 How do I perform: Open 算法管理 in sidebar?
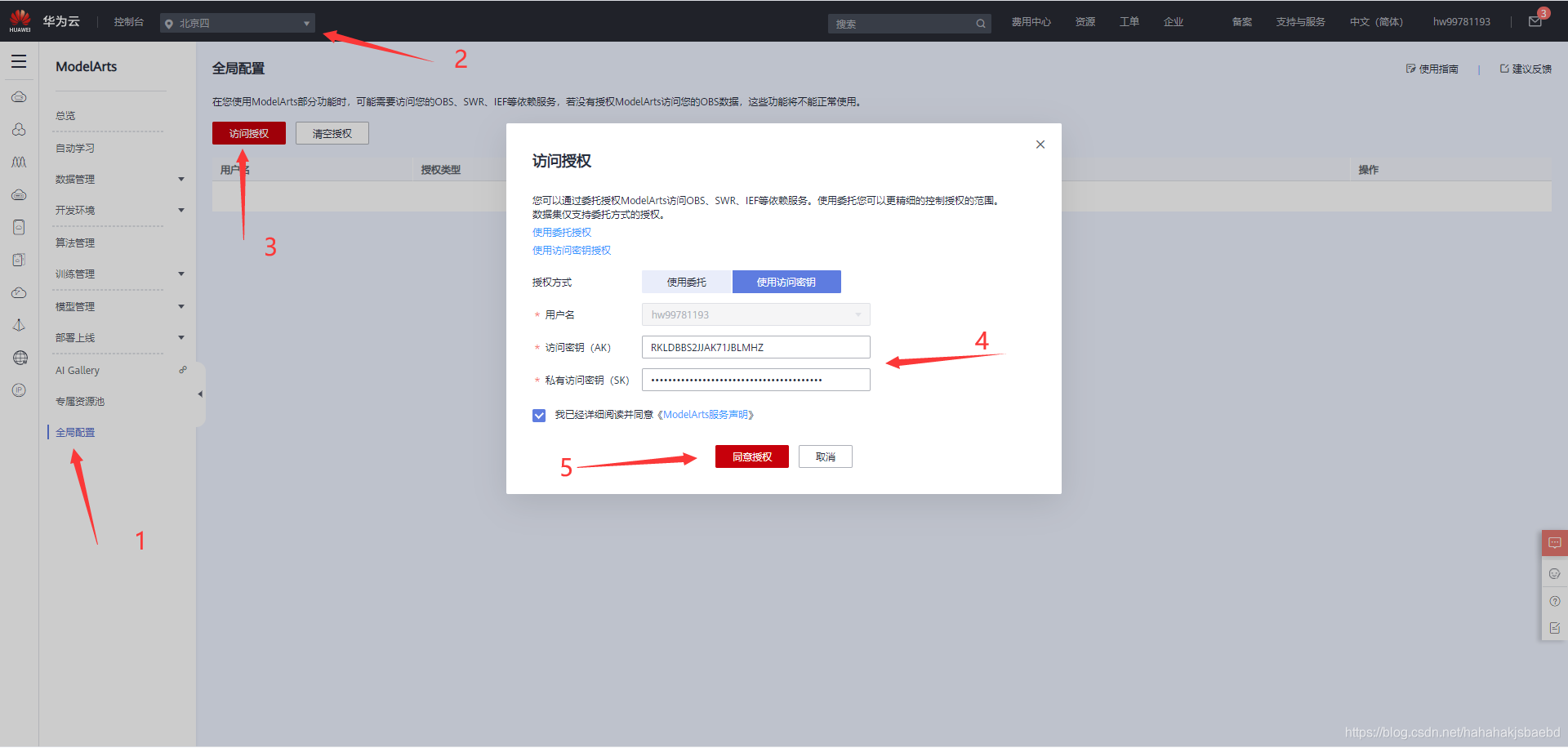(75, 243)
